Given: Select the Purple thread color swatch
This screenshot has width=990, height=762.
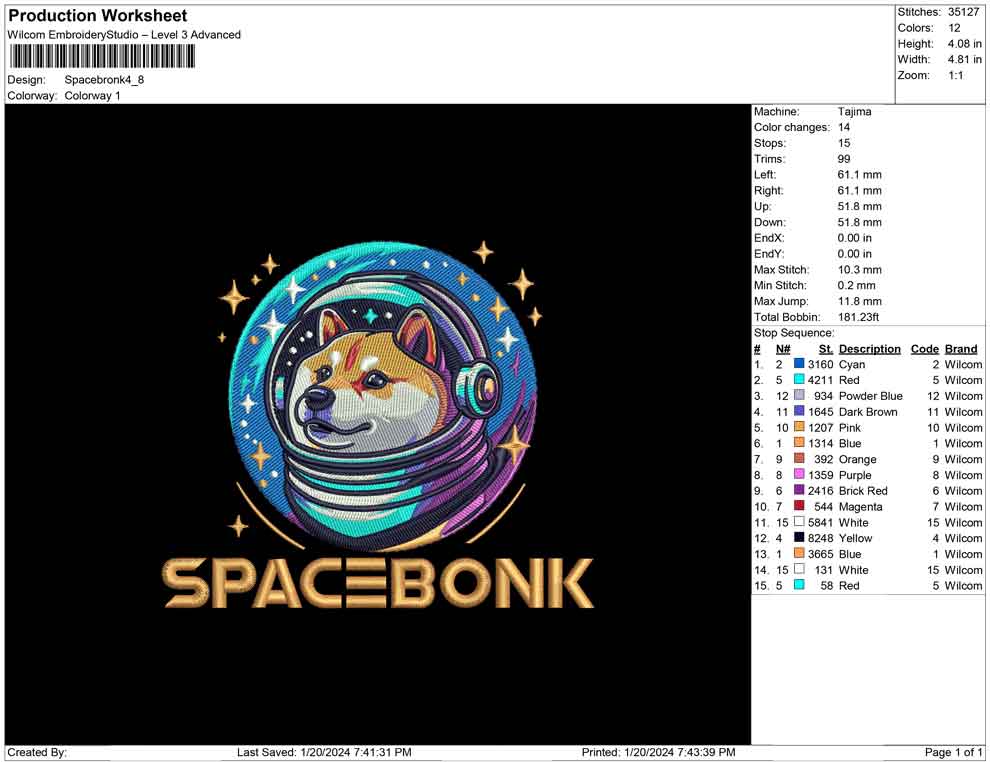Looking at the screenshot, I should 799,475.
